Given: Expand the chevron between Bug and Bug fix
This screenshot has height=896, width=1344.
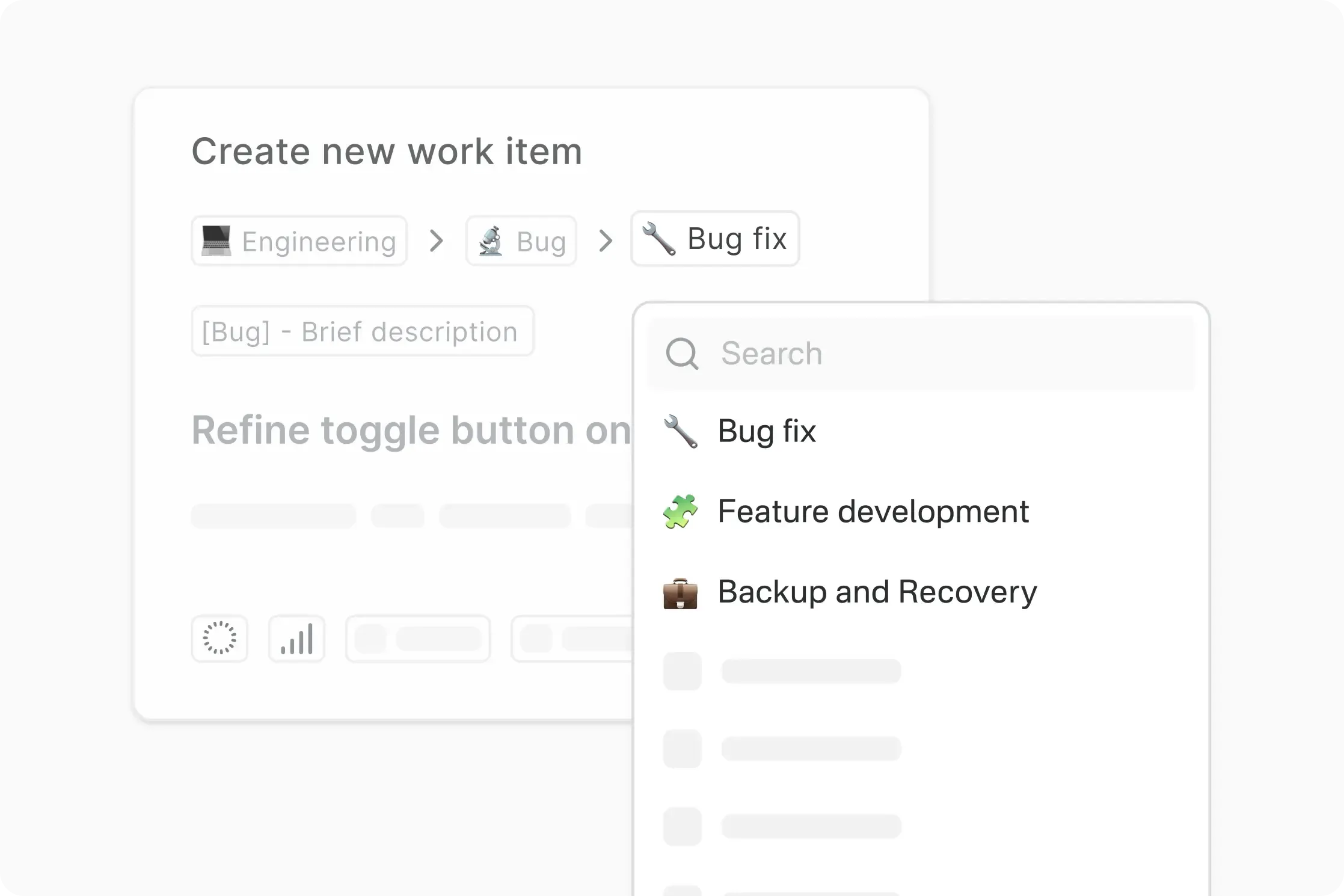Looking at the screenshot, I should [x=606, y=241].
